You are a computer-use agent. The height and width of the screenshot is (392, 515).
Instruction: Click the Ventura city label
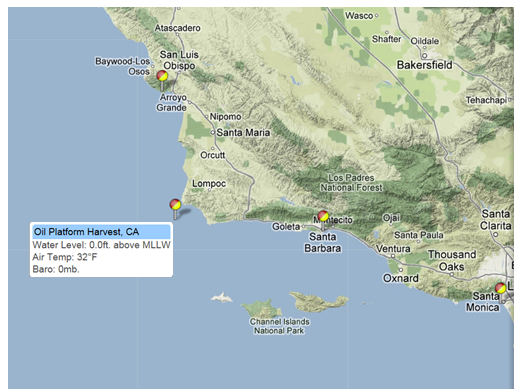(393, 249)
